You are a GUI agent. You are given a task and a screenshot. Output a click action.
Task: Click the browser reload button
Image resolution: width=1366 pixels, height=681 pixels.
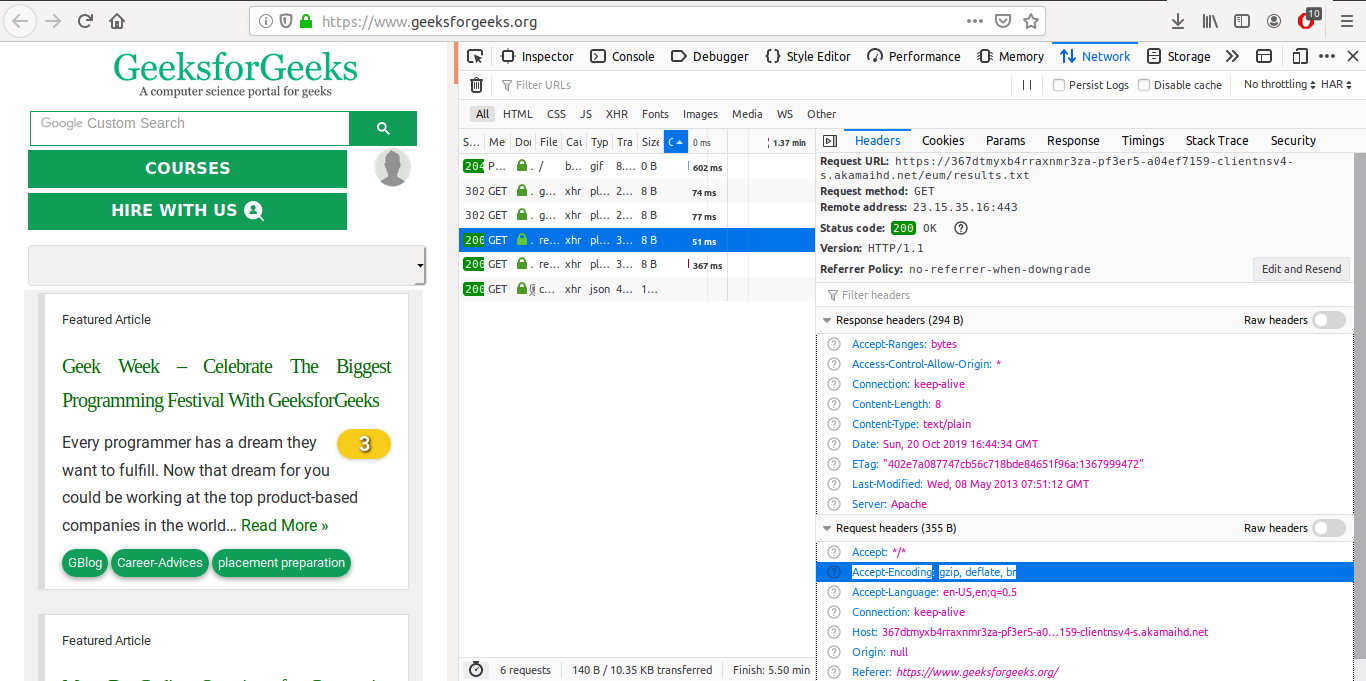tap(85, 21)
